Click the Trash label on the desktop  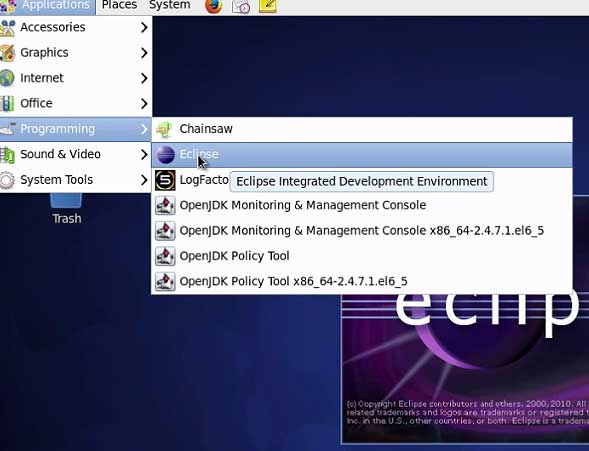[67, 219]
